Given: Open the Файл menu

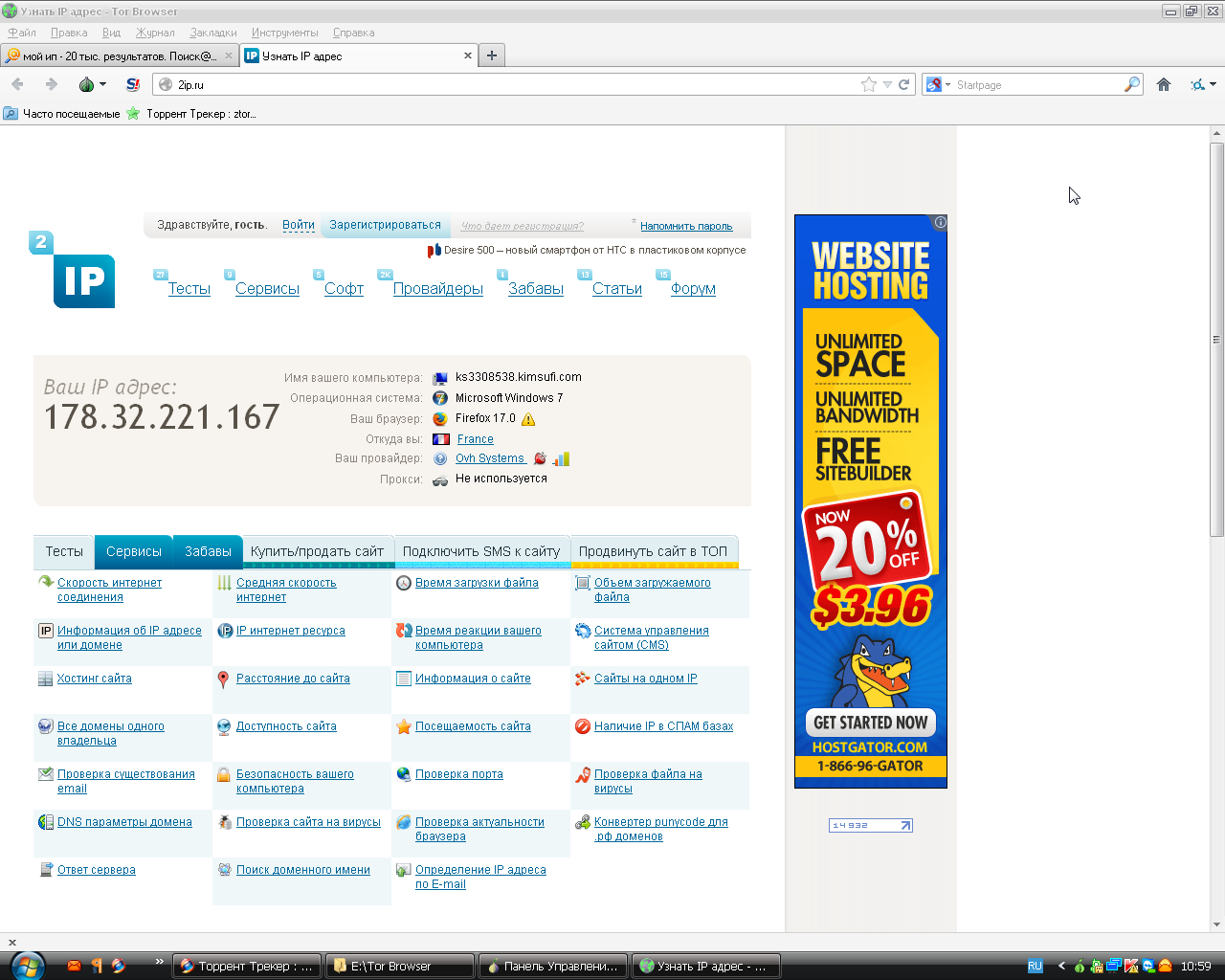Looking at the screenshot, I should click(22, 33).
